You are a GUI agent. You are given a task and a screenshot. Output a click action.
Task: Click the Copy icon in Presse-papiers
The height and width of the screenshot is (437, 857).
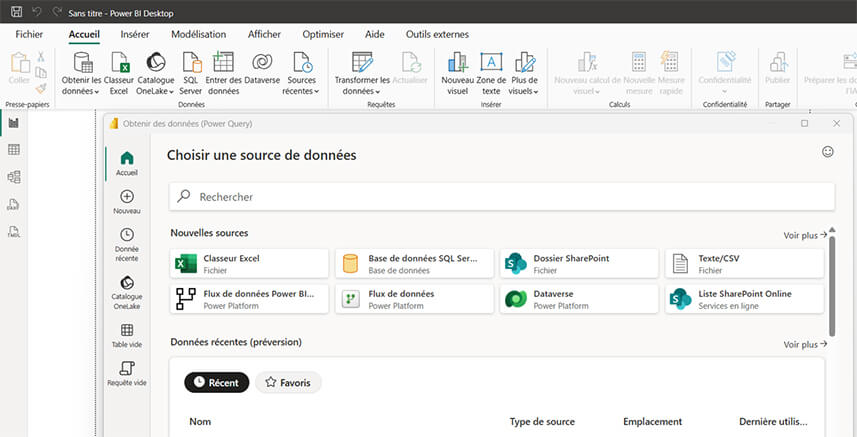coord(41,73)
